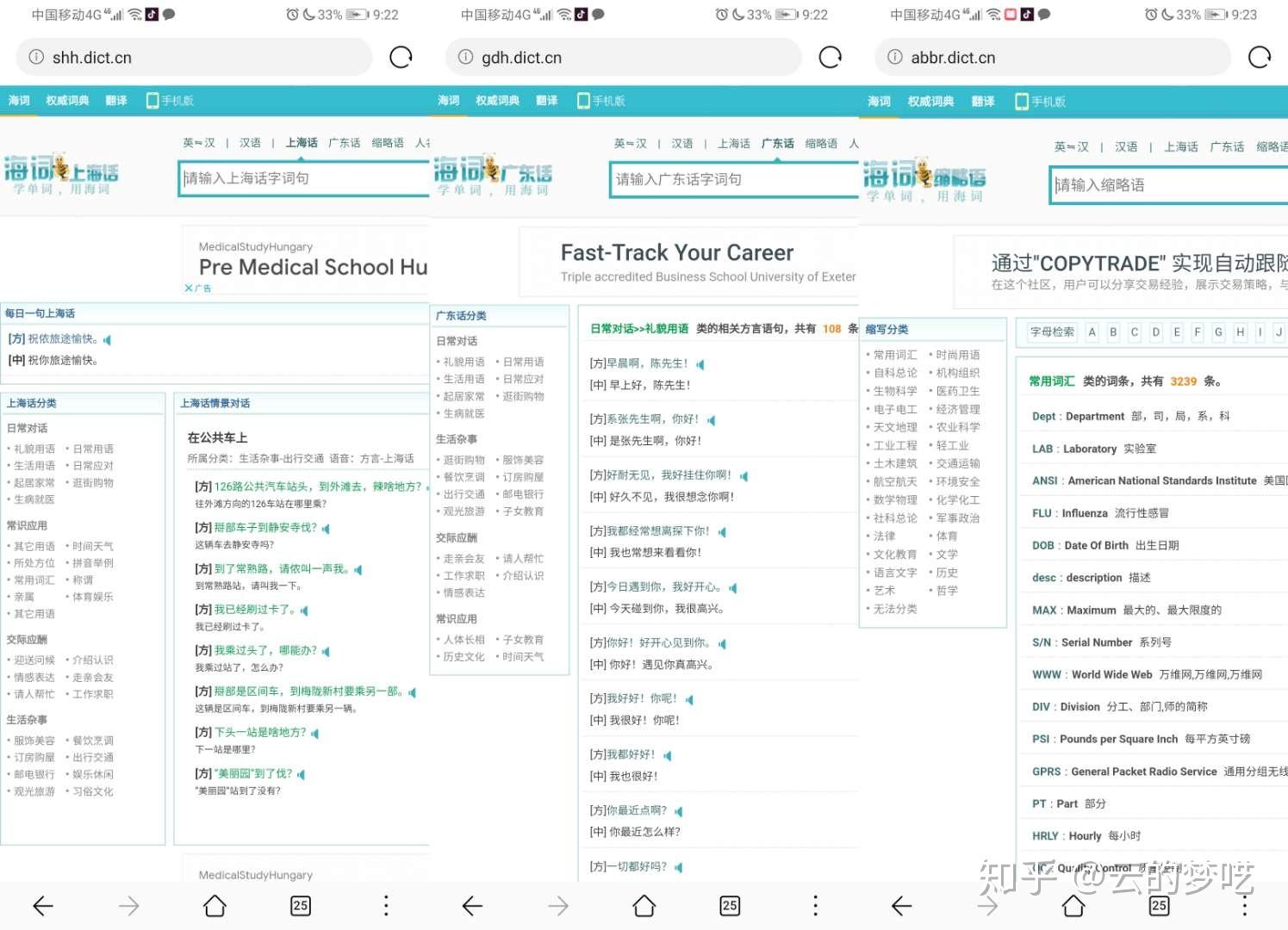Open 手机版 on the shh.dict.cn page
The image size is (1288, 930).
click(170, 101)
